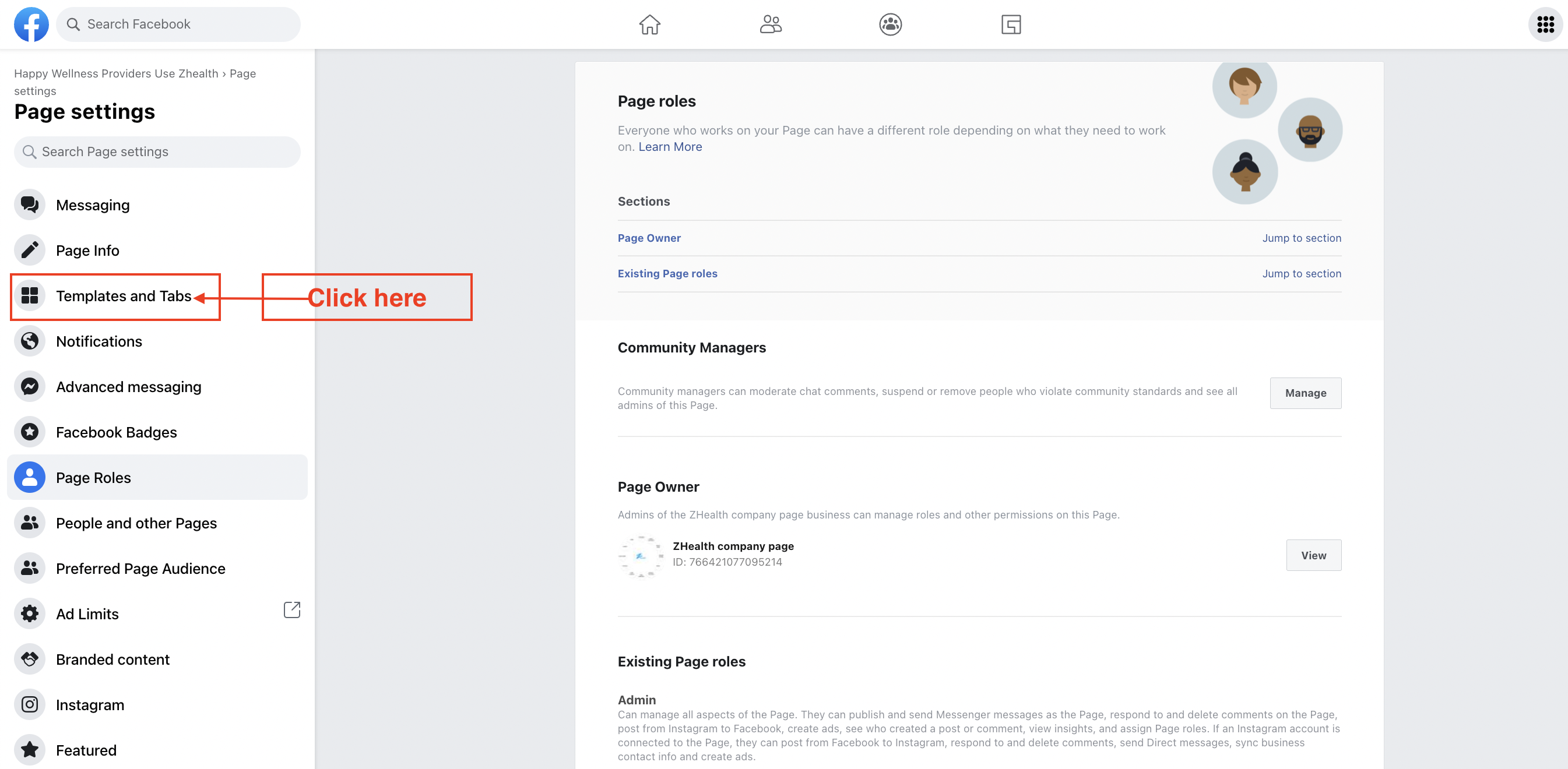1568x769 pixels.
Task: Click the Advanced messaging Messenger icon
Action: pyautogui.click(x=29, y=386)
